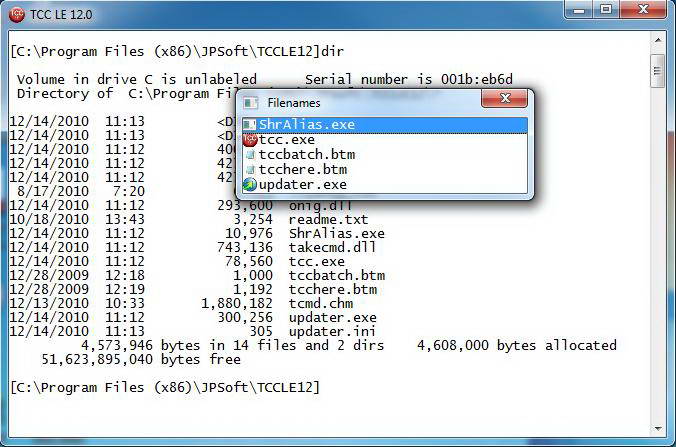Screen dimensions: 676x447
Task: Click updater.exe in the directory listing output
Action: pyautogui.click(x=332, y=318)
